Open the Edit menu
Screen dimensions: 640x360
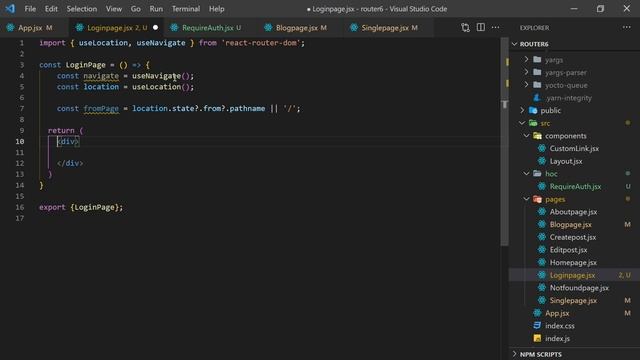click(x=51, y=9)
